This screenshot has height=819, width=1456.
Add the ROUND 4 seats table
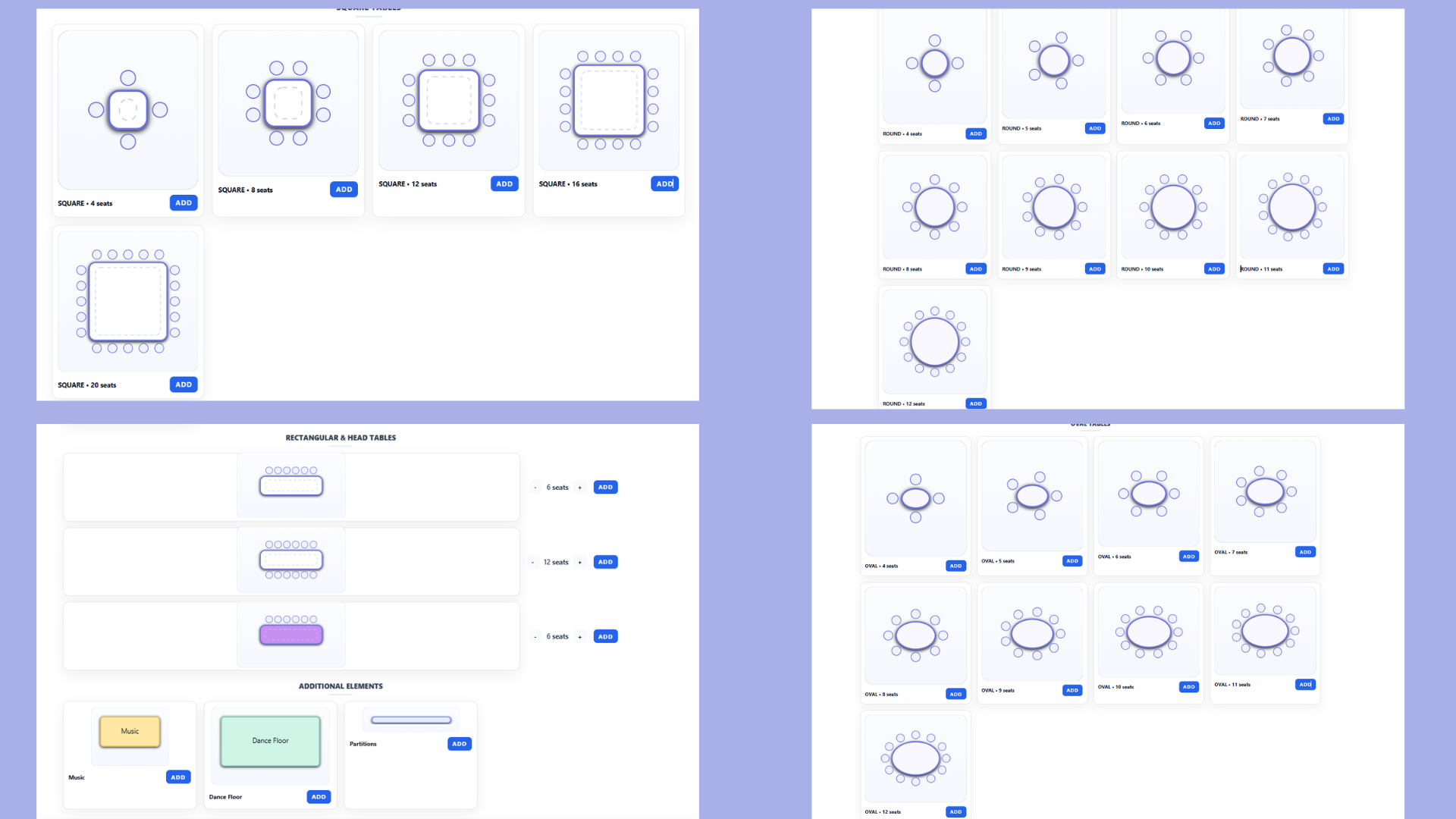pos(976,133)
